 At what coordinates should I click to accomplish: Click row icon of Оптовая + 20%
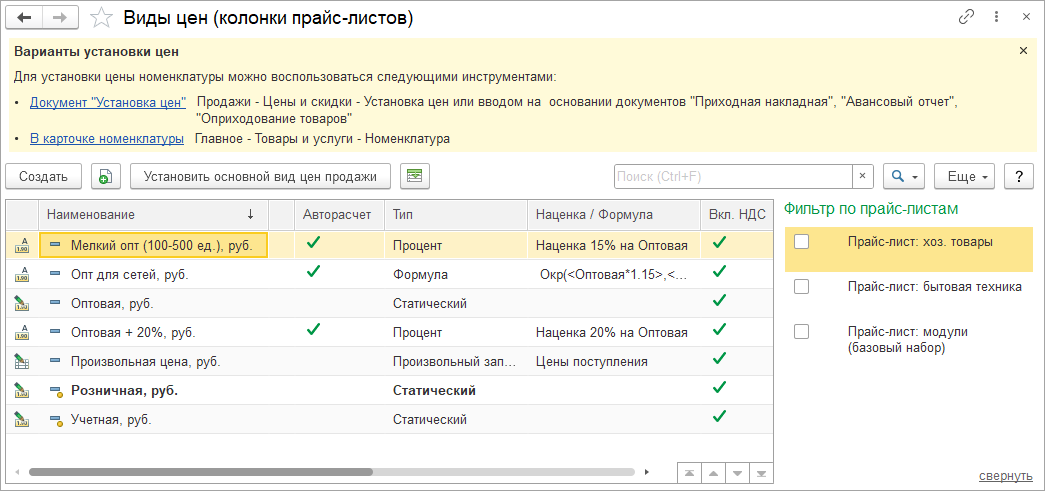point(22,332)
